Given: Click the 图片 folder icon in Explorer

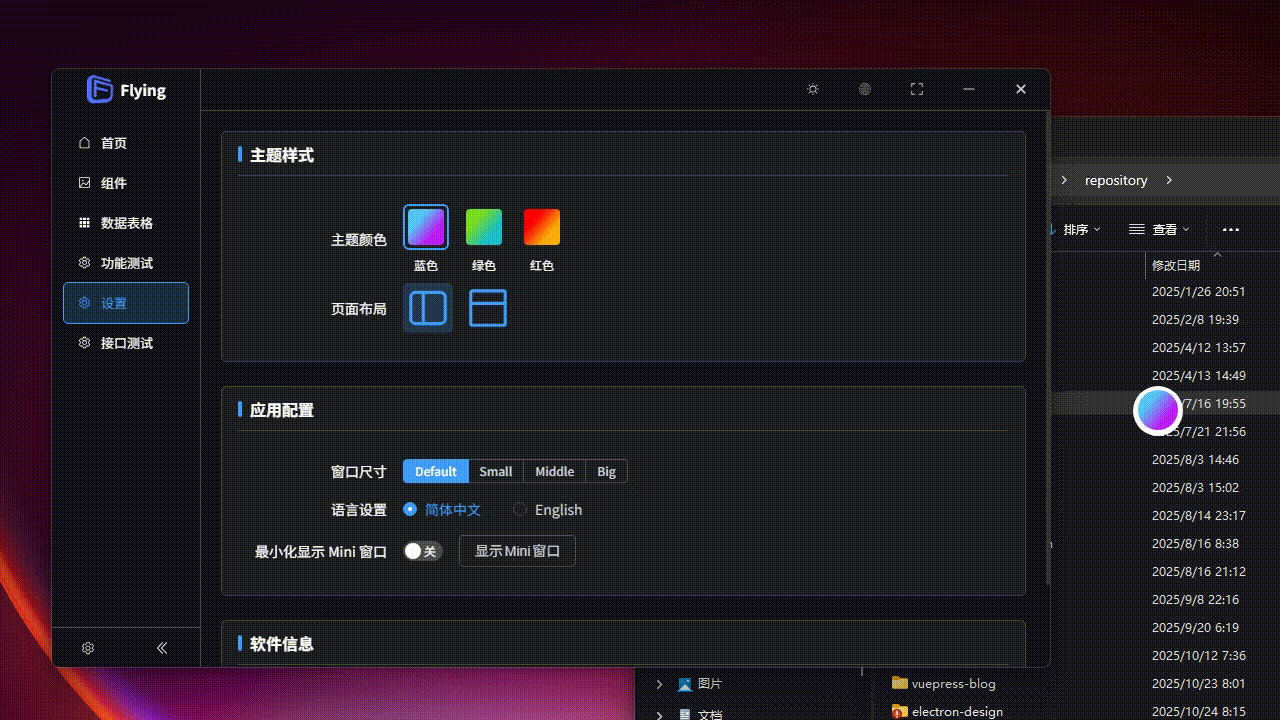Looking at the screenshot, I should (685, 684).
